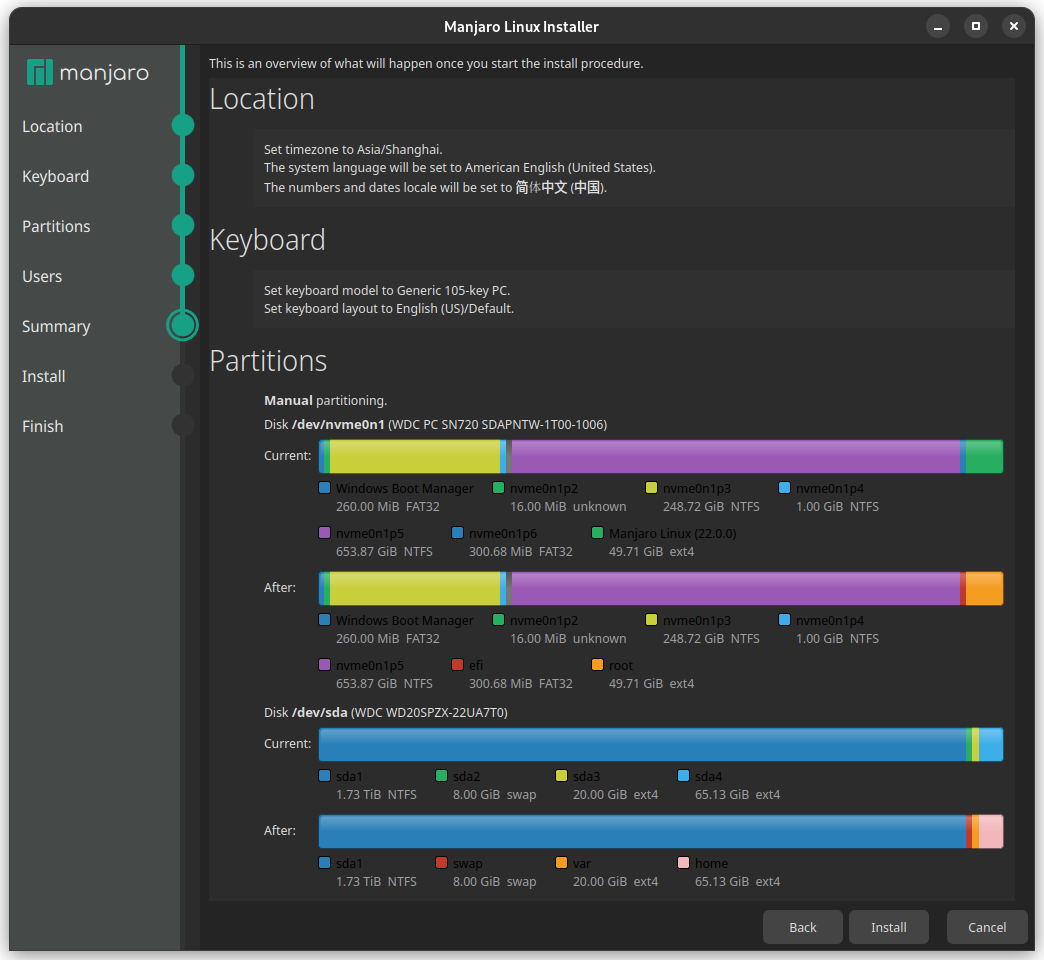Viewport: 1044px width, 960px height.
Task: Click the green sda2 legend swatch
Action: coord(441,776)
